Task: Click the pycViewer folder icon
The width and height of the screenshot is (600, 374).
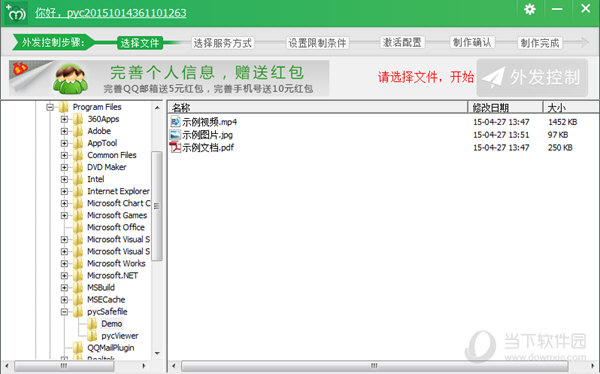Action: pyautogui.click(x=92, y=336)
